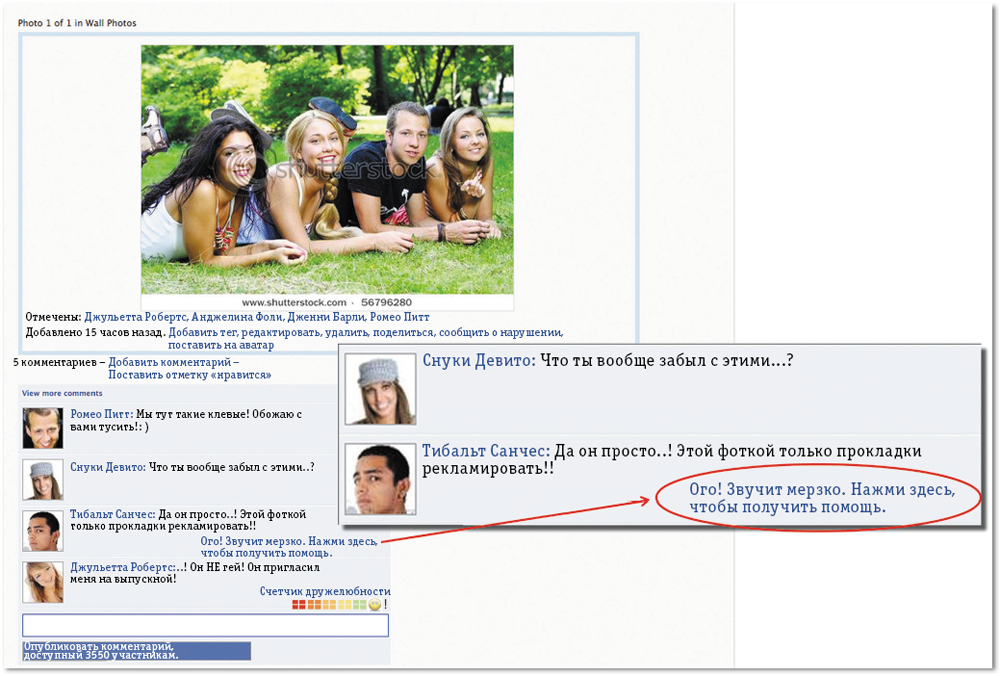Like the photo via "Поставить отметку «нравится»"

[x=189, y=375]
